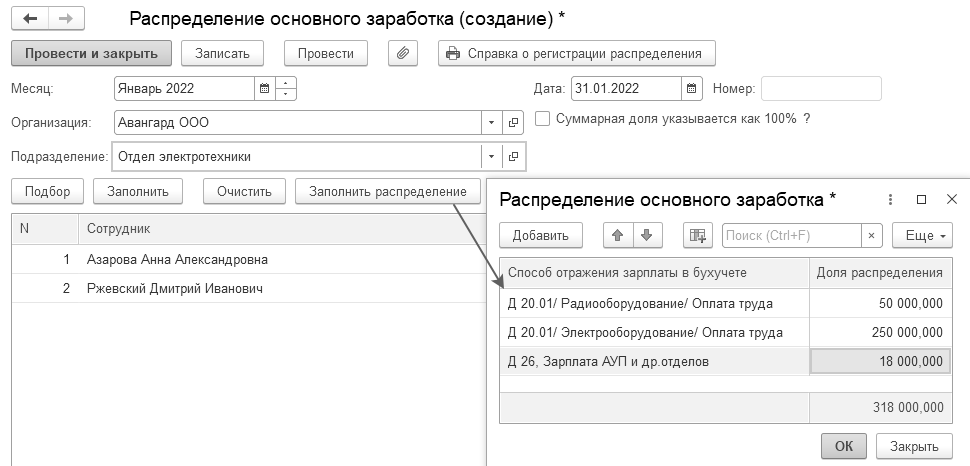This screenshot has height=466, width=970.
Task: Clear the search field with the X
Action: pyautogui.click(x=872, y=235)
